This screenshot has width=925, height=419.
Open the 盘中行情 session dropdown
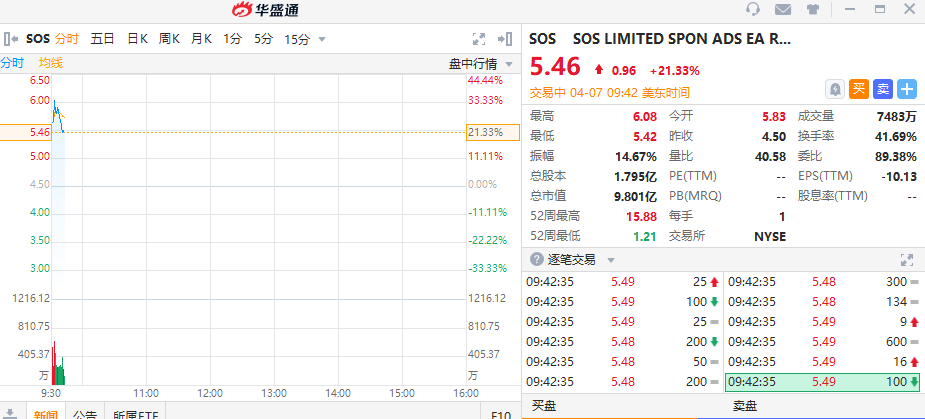point(480,64)
